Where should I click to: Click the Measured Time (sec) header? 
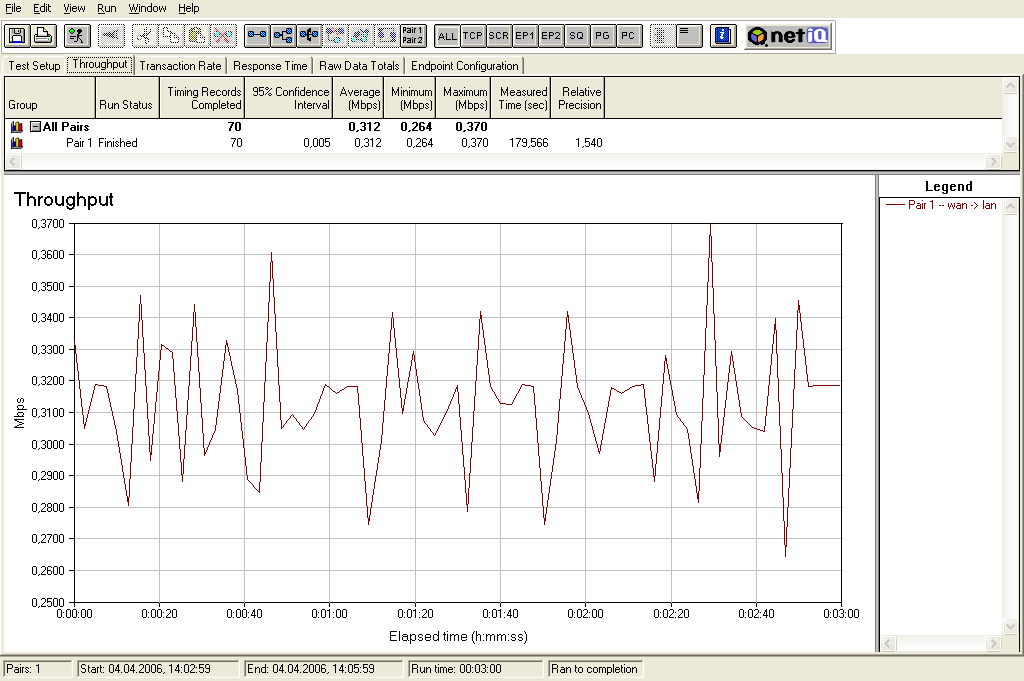[521, 98]
